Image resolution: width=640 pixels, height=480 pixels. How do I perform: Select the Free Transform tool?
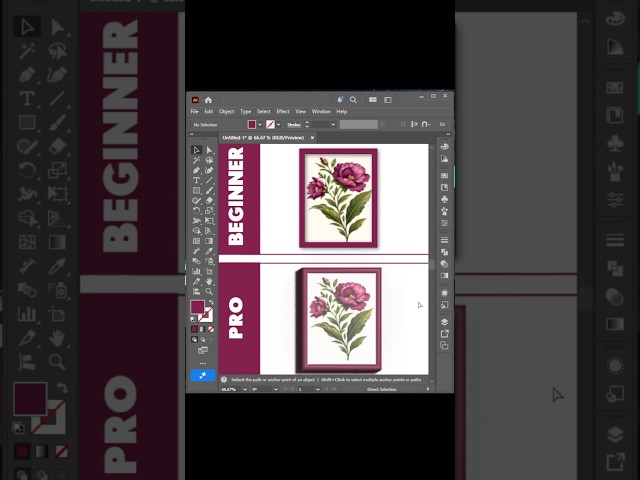[209, 221]
